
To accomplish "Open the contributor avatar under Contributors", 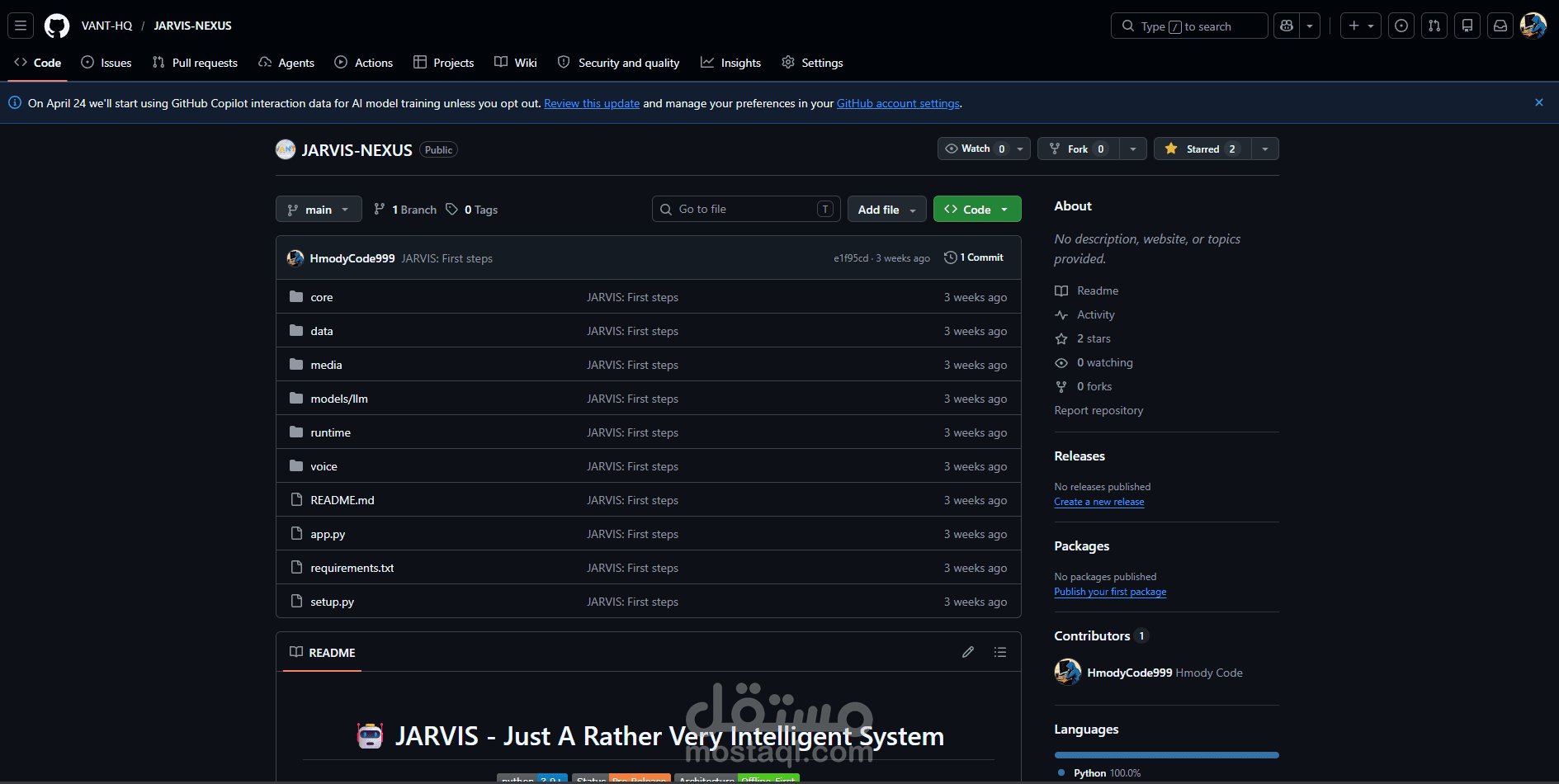I will pos(1068,672).
